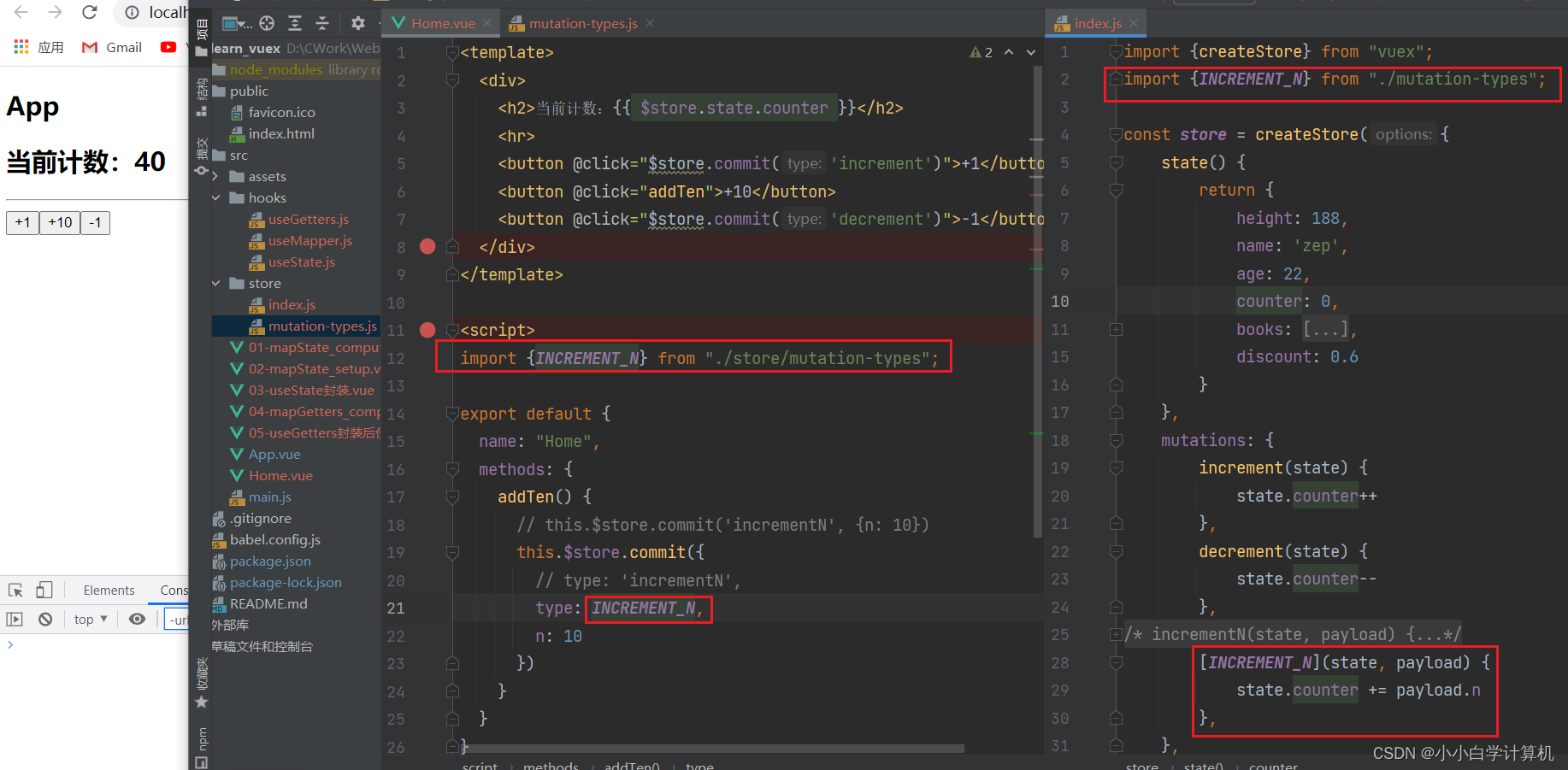This screenshot has height=770, width=1568.
Task: Go to next highlighted problem arrow
Action: 1031,52
